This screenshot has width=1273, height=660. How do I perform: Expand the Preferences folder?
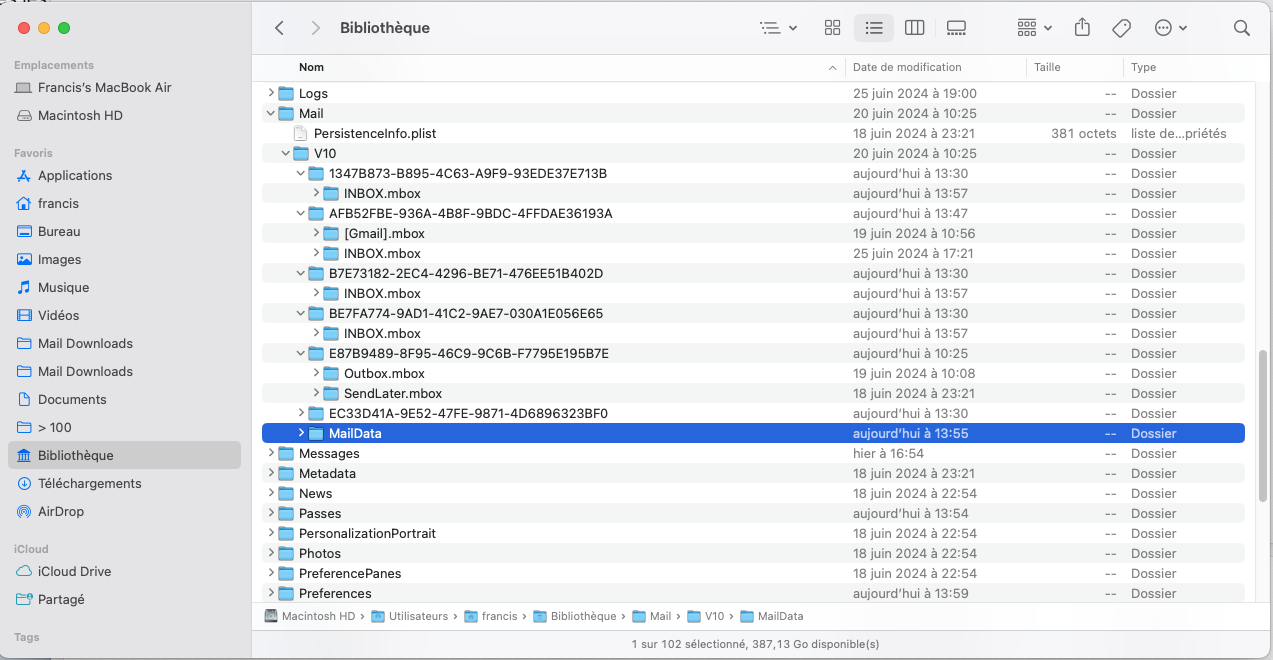[x=271, y=593]
